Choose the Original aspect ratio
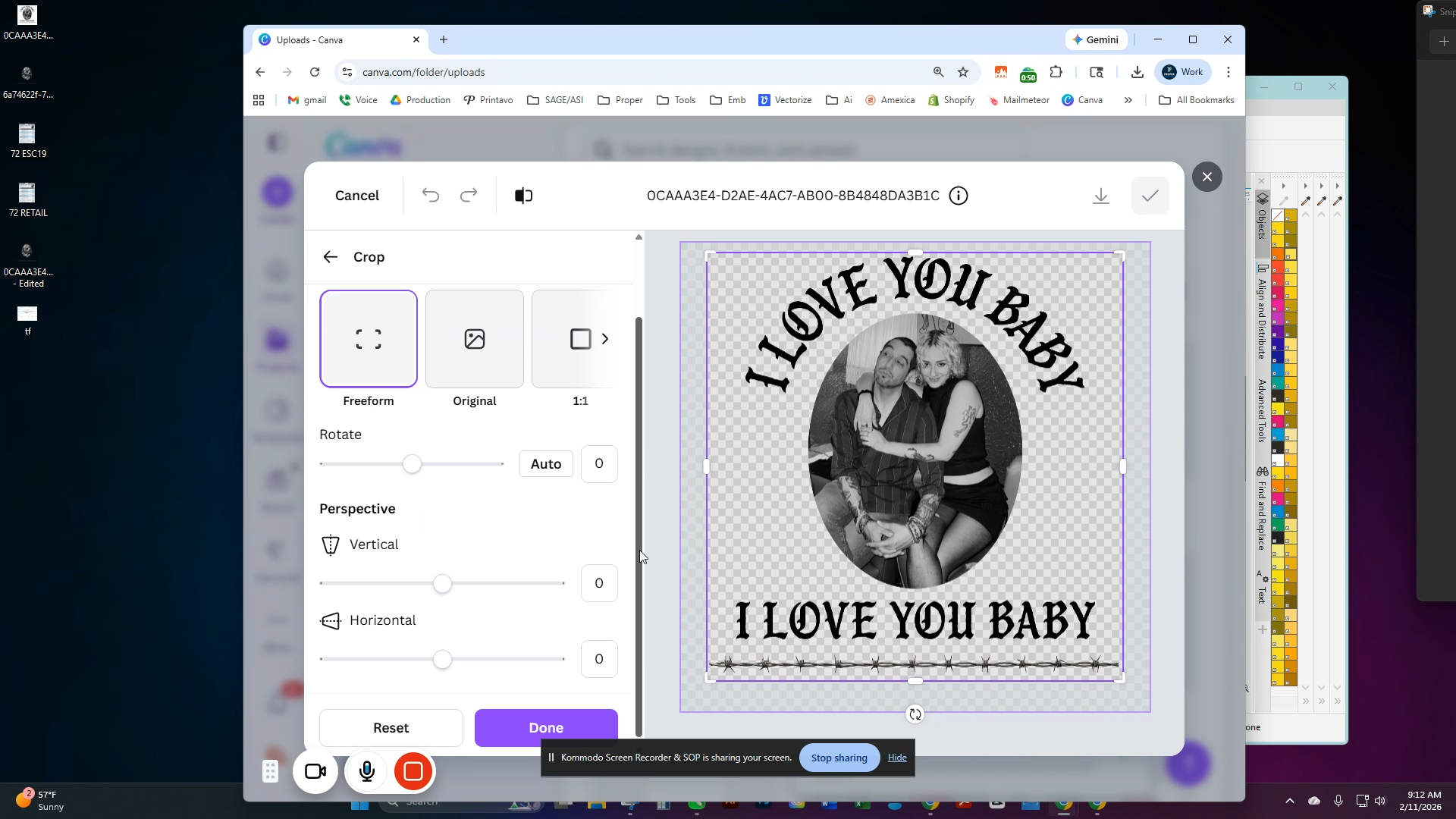 pos(475,339)
